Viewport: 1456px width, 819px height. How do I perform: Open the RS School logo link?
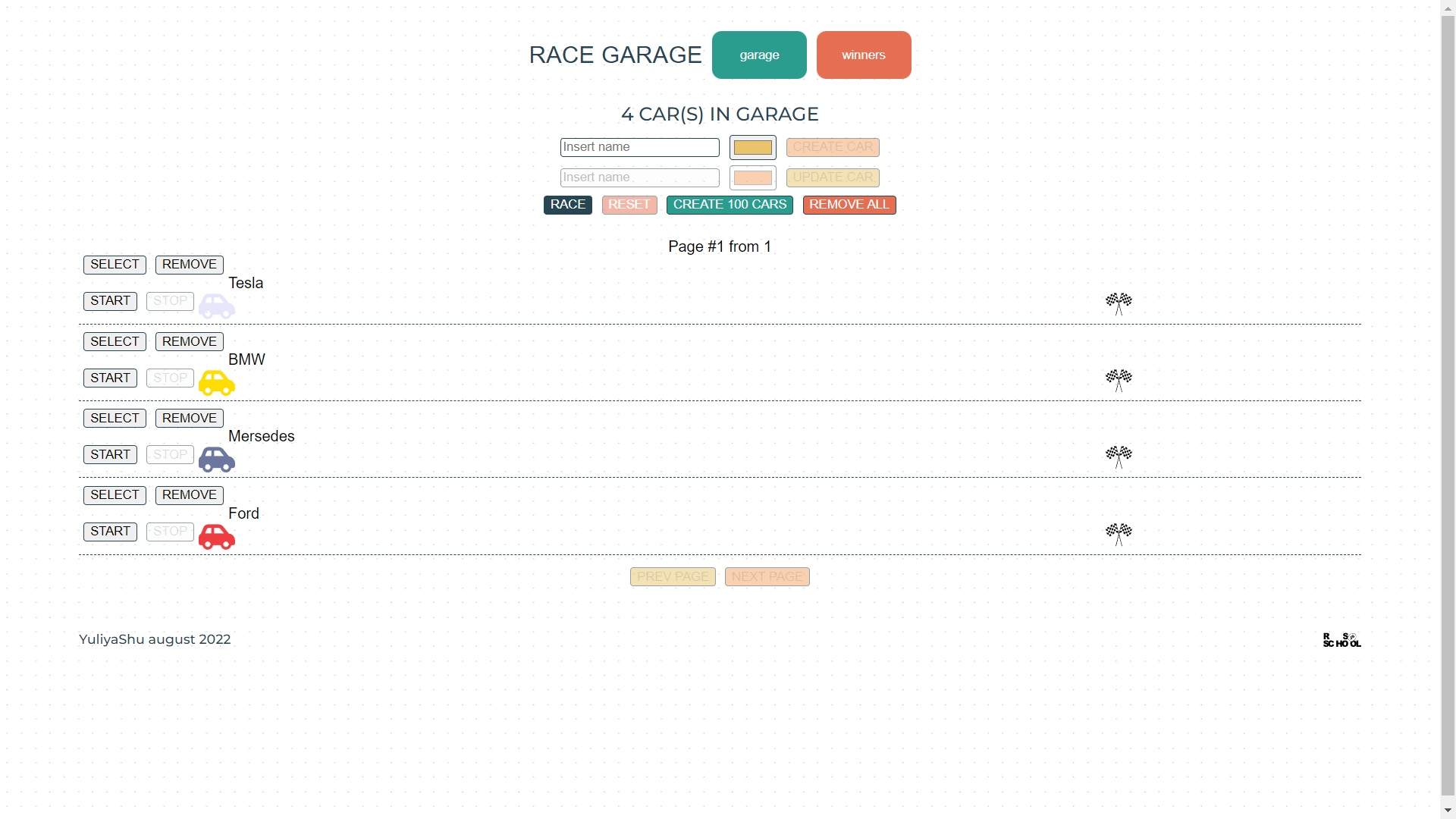[1341, 640]
